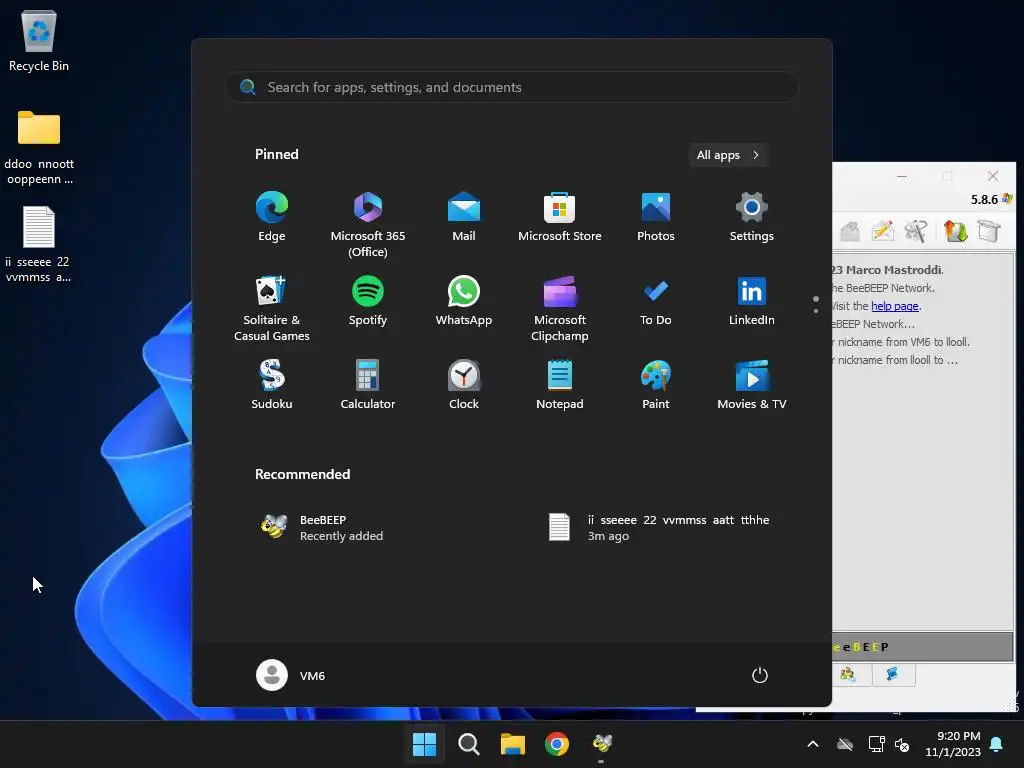1024x768 pixels.
Task: Open the To Do app
Action: [656, 302]
